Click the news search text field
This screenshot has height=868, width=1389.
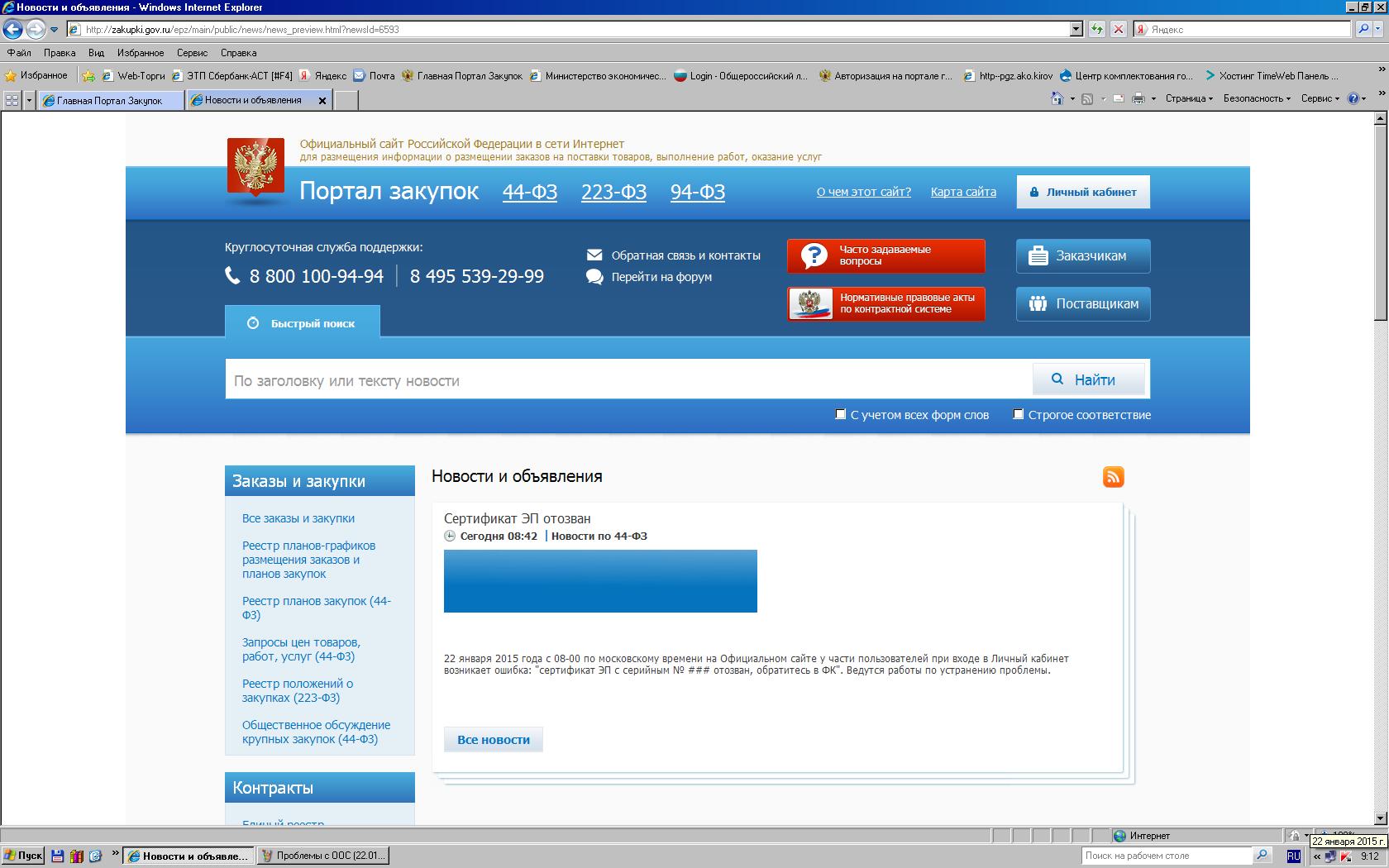(628, 380)
